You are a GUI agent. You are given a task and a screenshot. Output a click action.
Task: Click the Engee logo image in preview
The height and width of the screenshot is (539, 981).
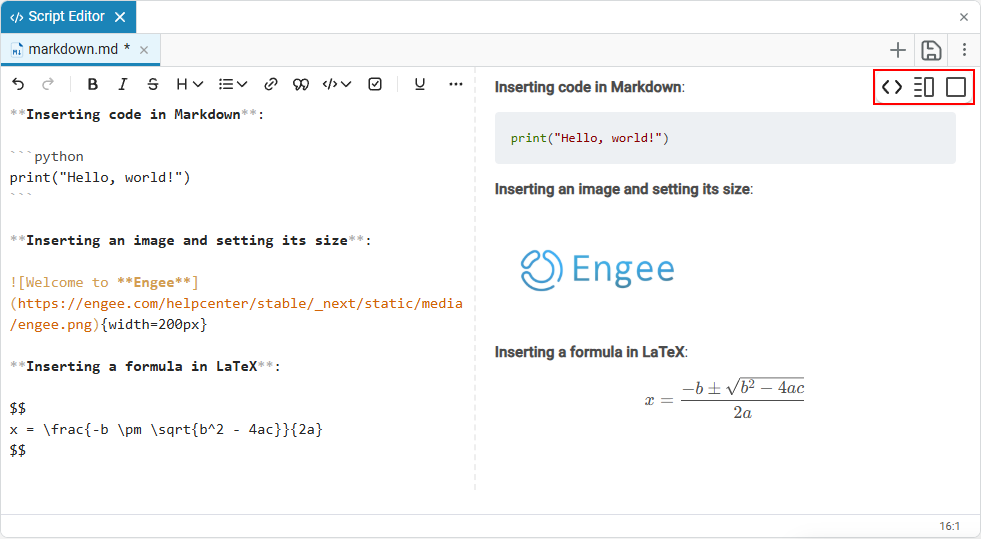(597, 270)
